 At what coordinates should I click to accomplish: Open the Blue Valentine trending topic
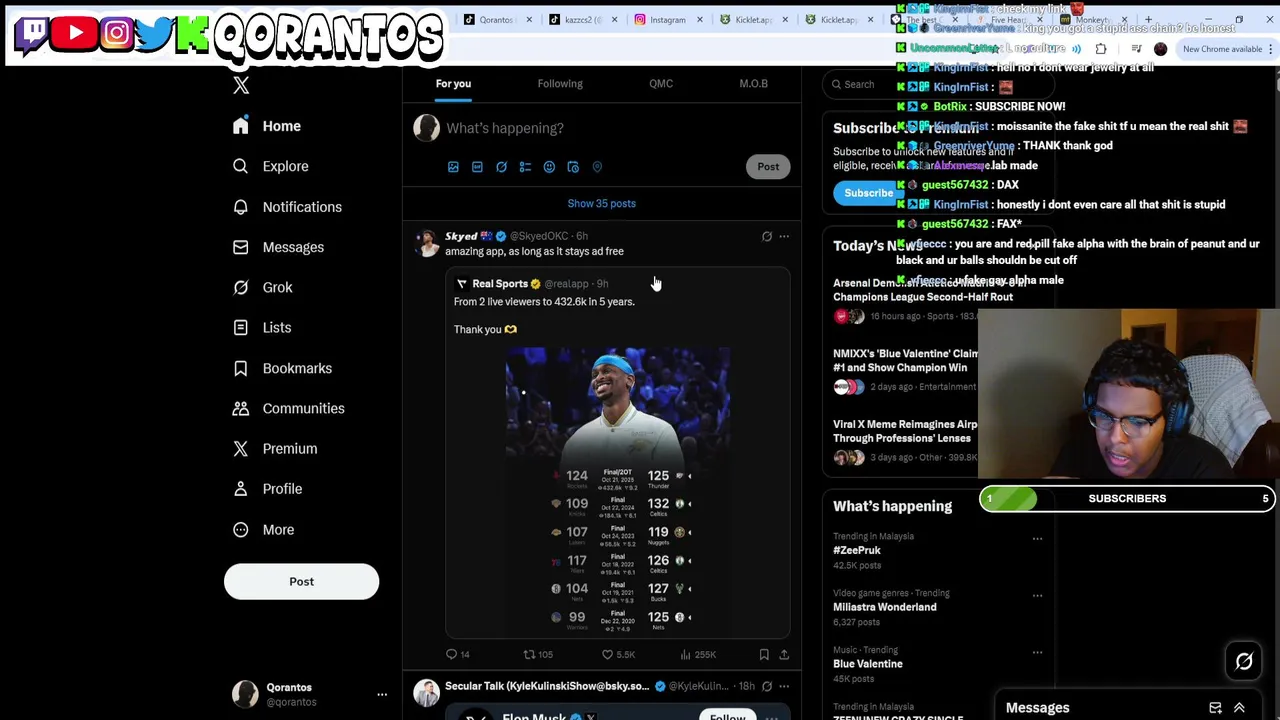[x=868, y=664]
